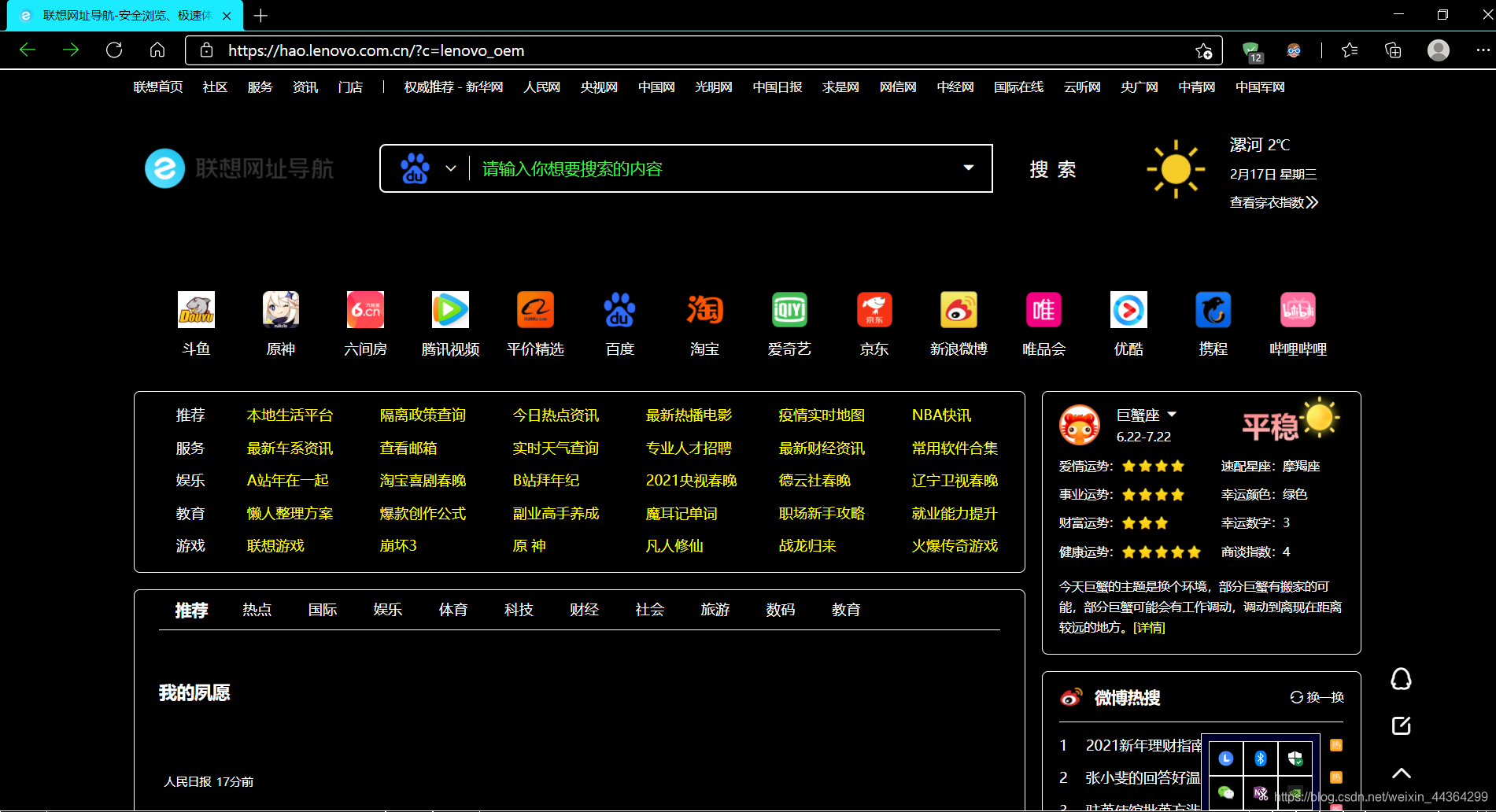The height and width of the screenshot is (812, 1496).
Task: Switch to the 科技 news tab
Action: coord(519,610)
